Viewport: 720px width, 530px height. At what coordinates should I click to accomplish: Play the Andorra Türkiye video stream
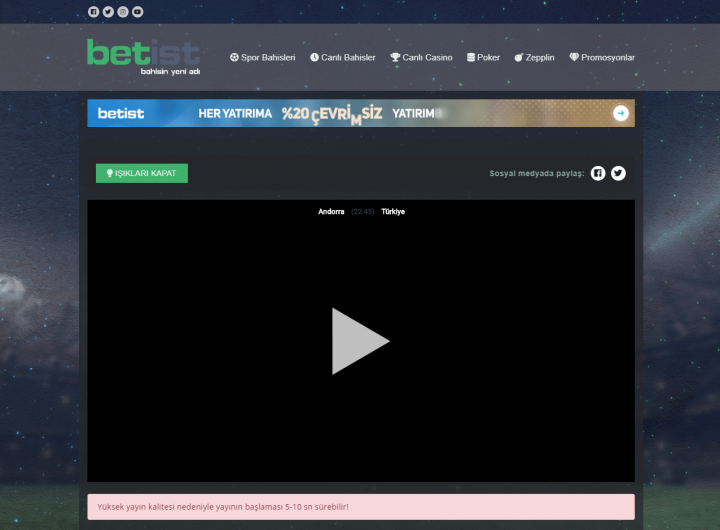[361, 341]
